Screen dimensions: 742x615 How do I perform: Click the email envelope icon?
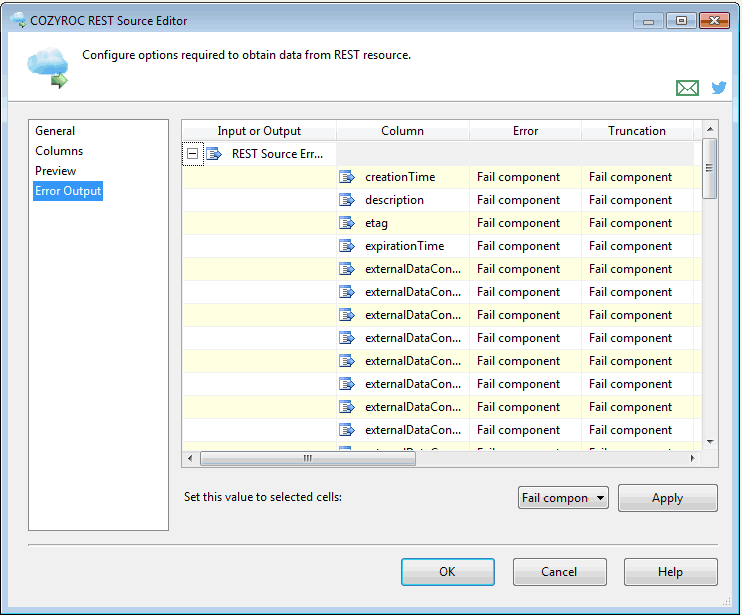coord(687,88)
